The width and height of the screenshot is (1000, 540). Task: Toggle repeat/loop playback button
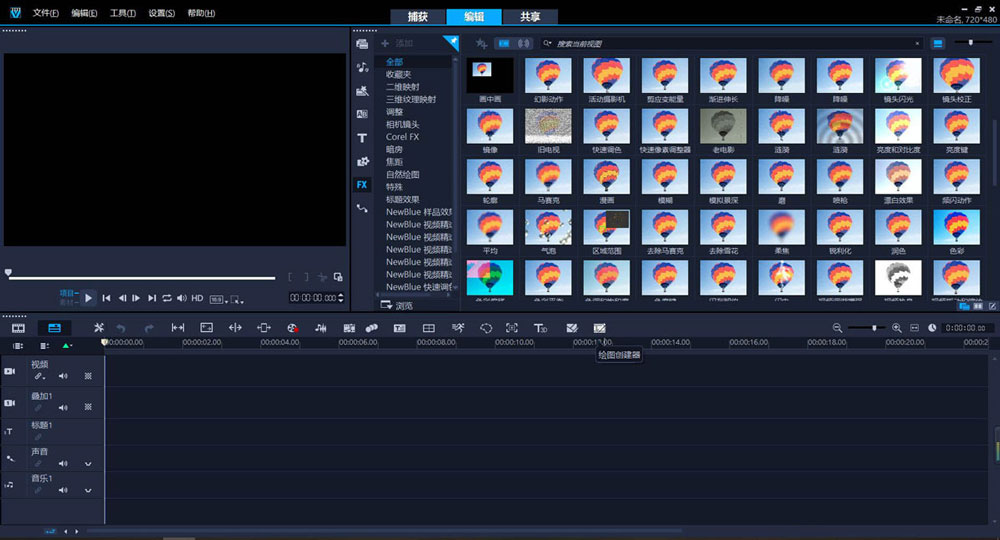pos(166,298)
